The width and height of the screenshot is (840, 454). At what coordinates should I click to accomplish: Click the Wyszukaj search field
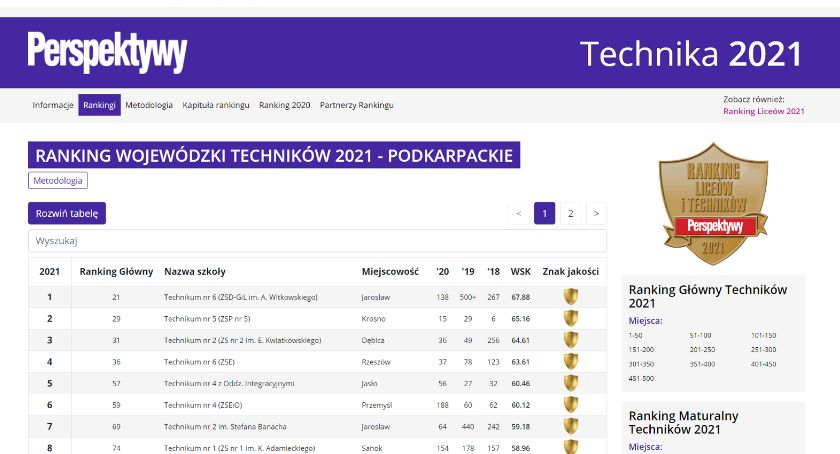[x=317, y=241]
